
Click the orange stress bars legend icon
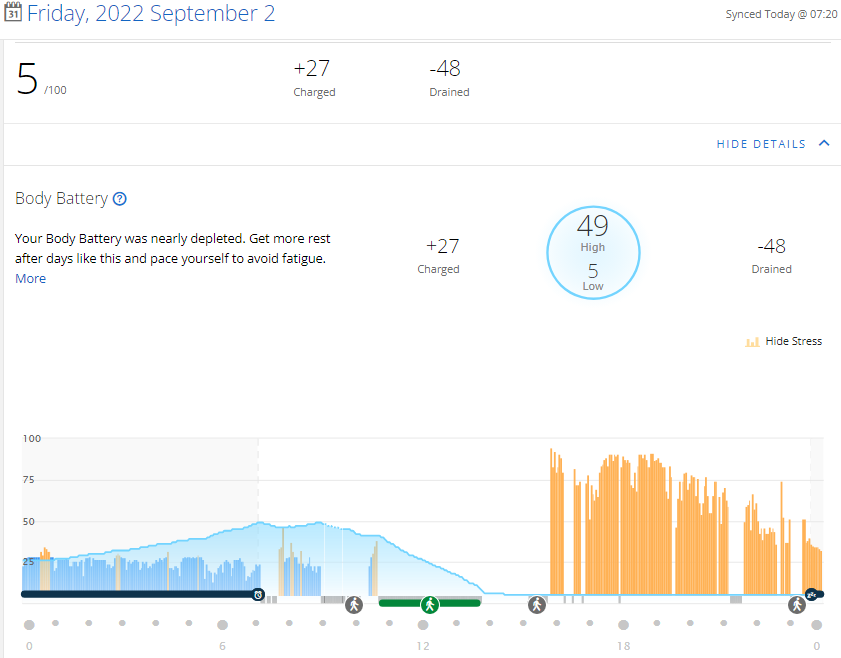coord(752,342)
